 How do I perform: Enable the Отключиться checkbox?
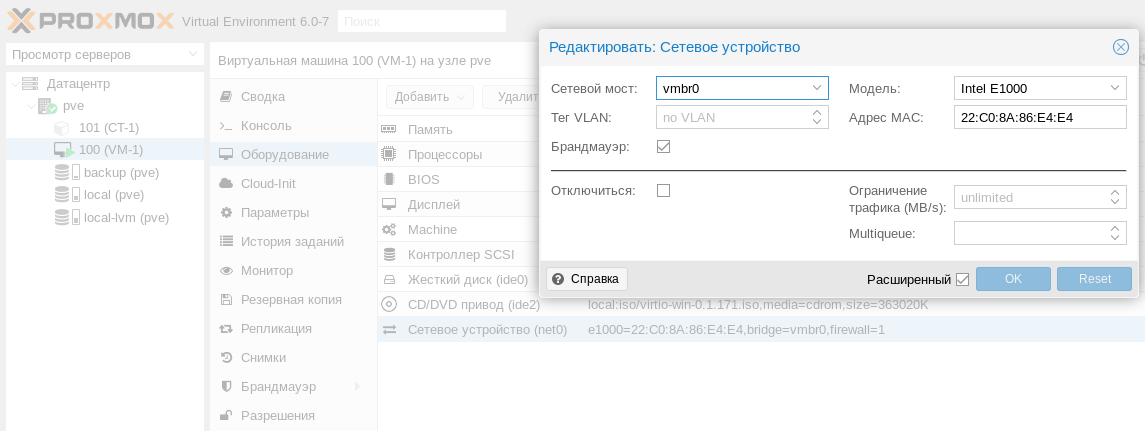coord(663,190)
